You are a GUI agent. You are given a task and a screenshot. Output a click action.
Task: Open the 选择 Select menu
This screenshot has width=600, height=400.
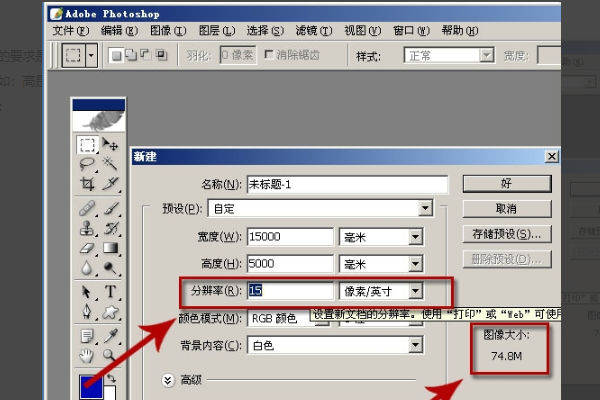[265, 31]
